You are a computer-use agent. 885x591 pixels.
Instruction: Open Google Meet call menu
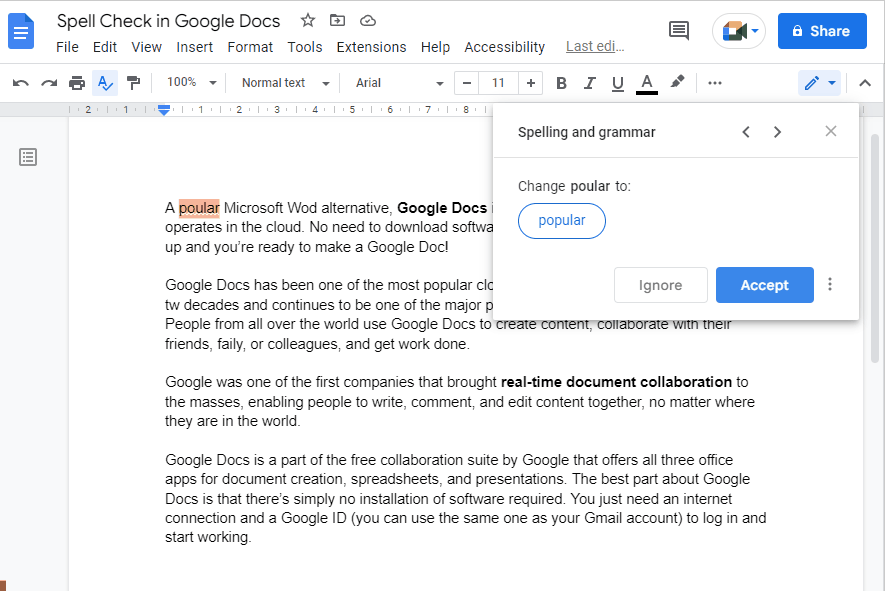point(739,31)
